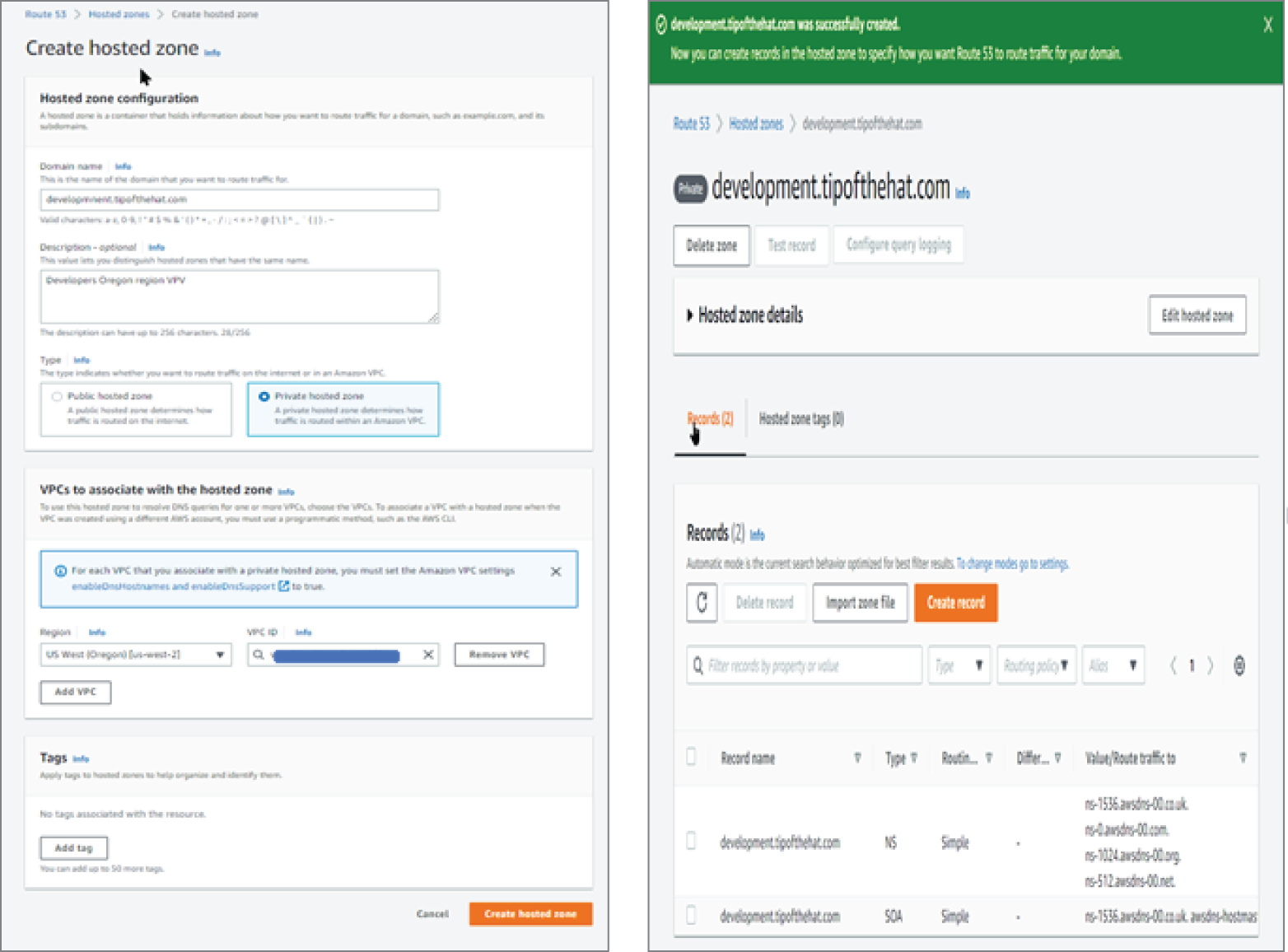Viewport: 1288px width, 952px height.
Task: Check the NS record row checkbox
Action: 691,841
